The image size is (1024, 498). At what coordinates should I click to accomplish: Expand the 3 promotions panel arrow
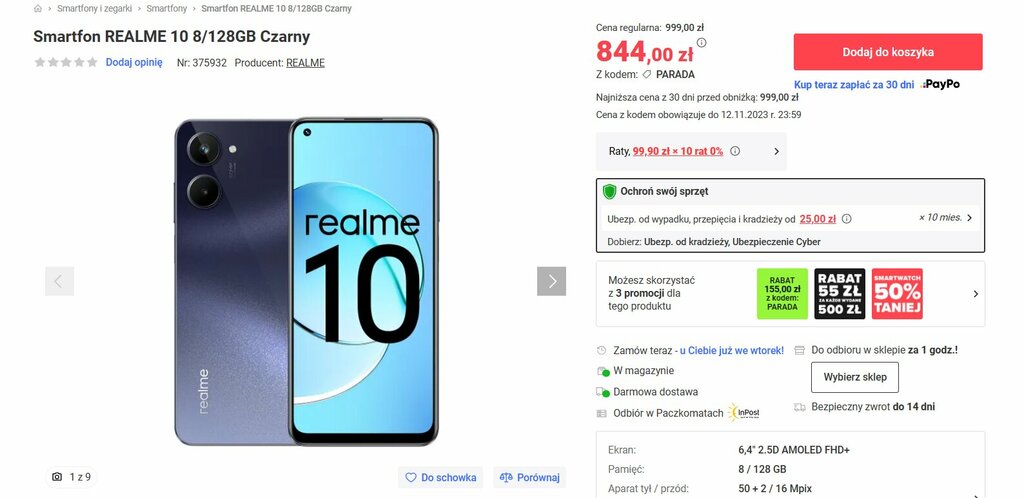click(976, 294)
